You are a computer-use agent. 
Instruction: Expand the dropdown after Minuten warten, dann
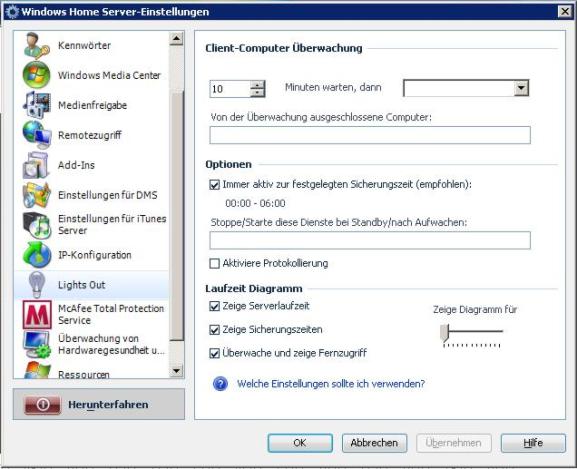point(521,88)
